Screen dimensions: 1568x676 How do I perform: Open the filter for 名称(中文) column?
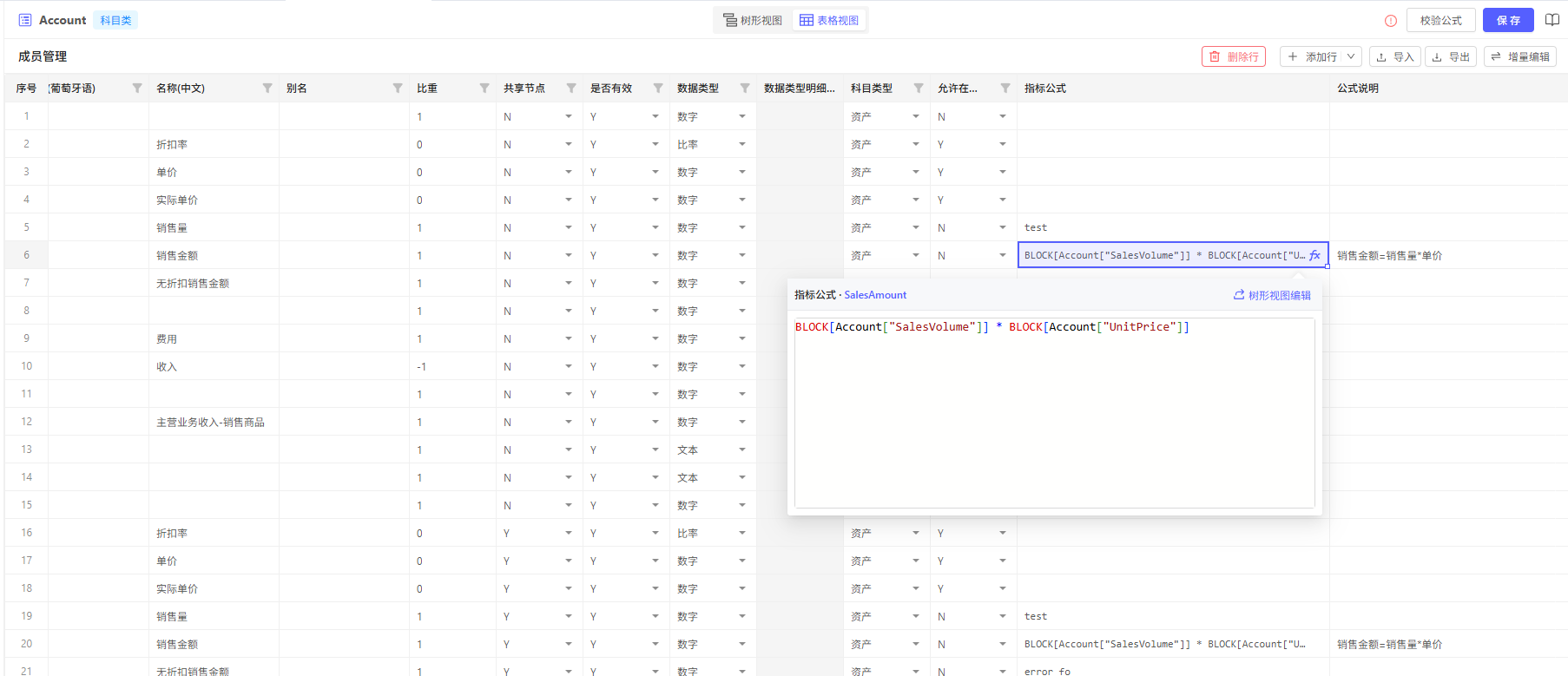pyautogui.click(x=267, y=89)
